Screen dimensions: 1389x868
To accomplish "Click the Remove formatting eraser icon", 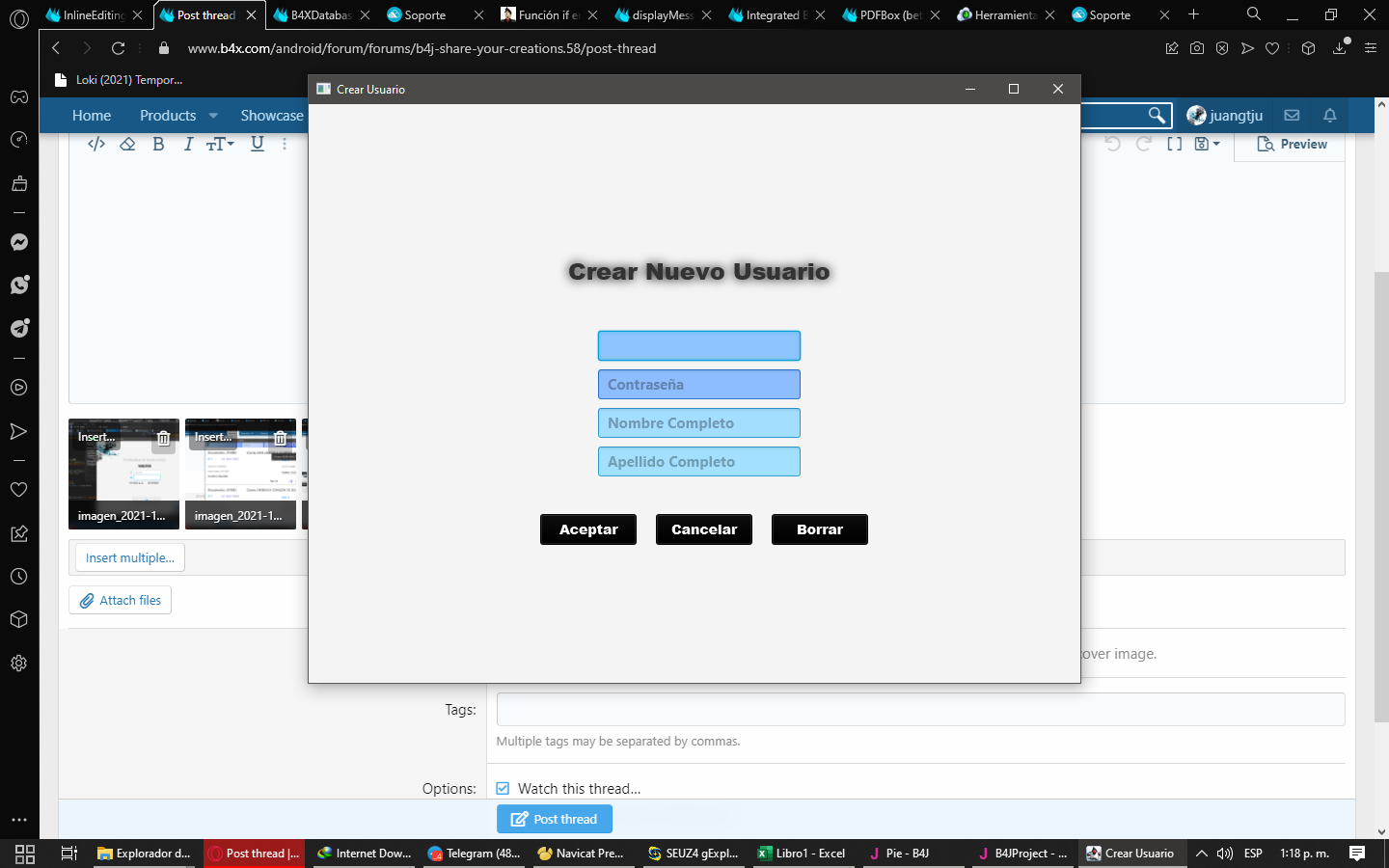I will (127, 144).
